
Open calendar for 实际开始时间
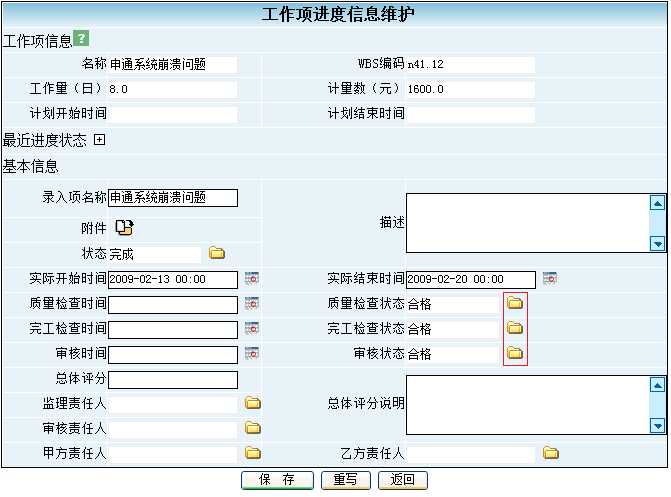coord(252,279)
